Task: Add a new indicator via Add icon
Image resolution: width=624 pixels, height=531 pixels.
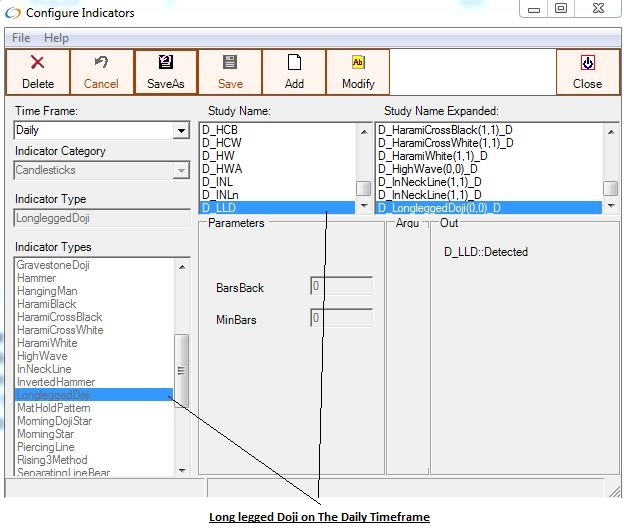Action: click(294, 63)
